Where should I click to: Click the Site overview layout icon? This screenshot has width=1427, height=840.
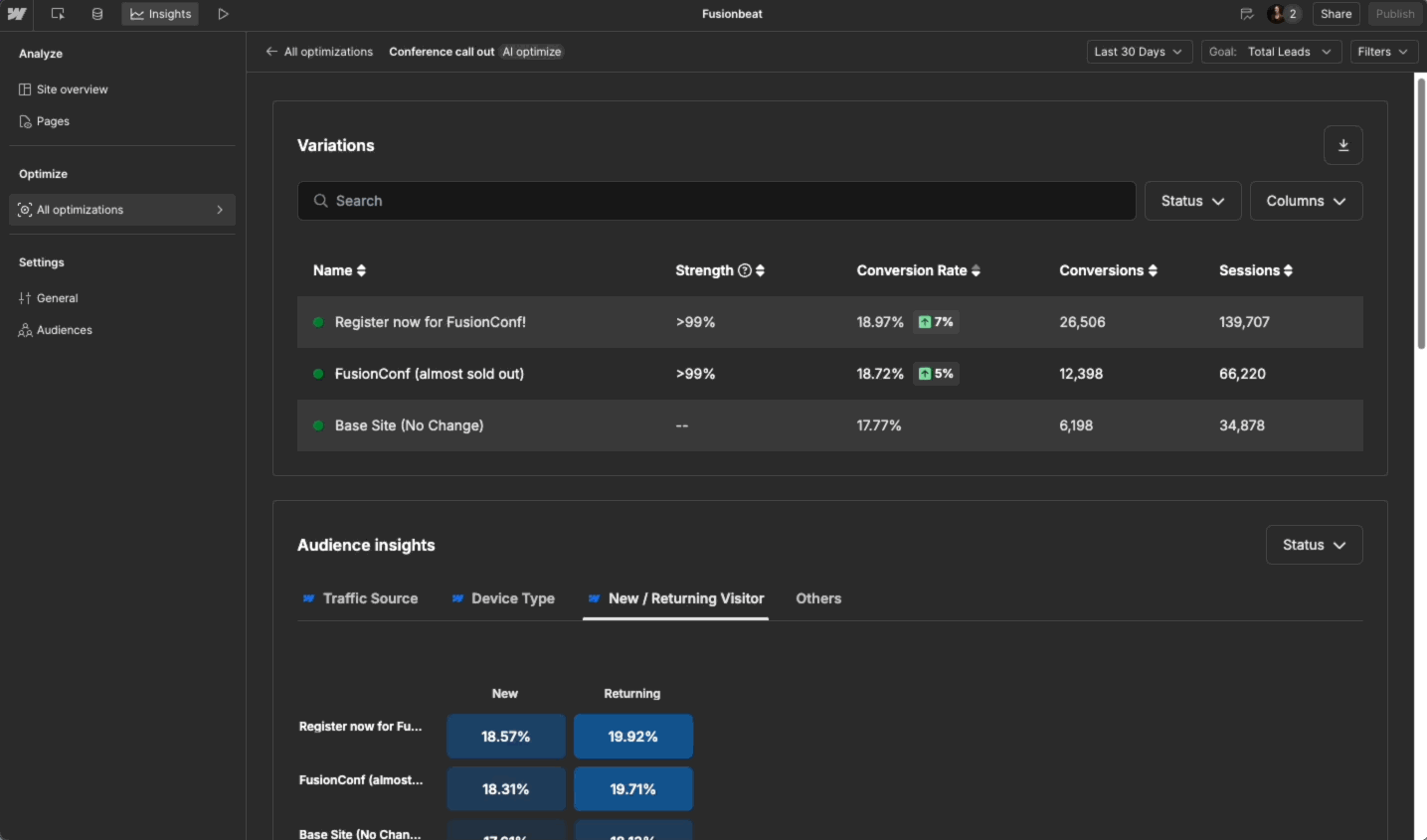click(25, 89)
